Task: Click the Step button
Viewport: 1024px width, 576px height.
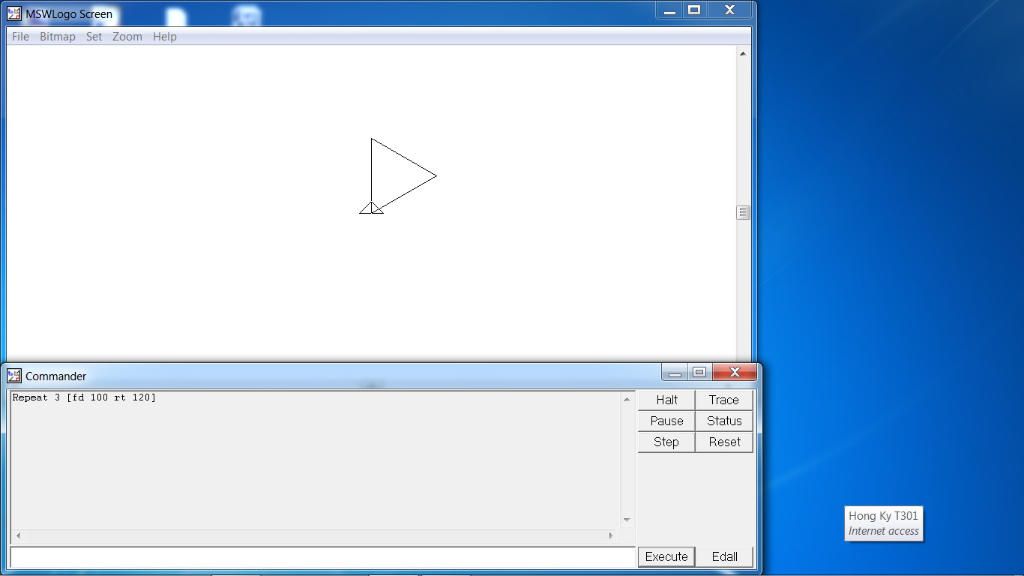Action: pos(666,442)
